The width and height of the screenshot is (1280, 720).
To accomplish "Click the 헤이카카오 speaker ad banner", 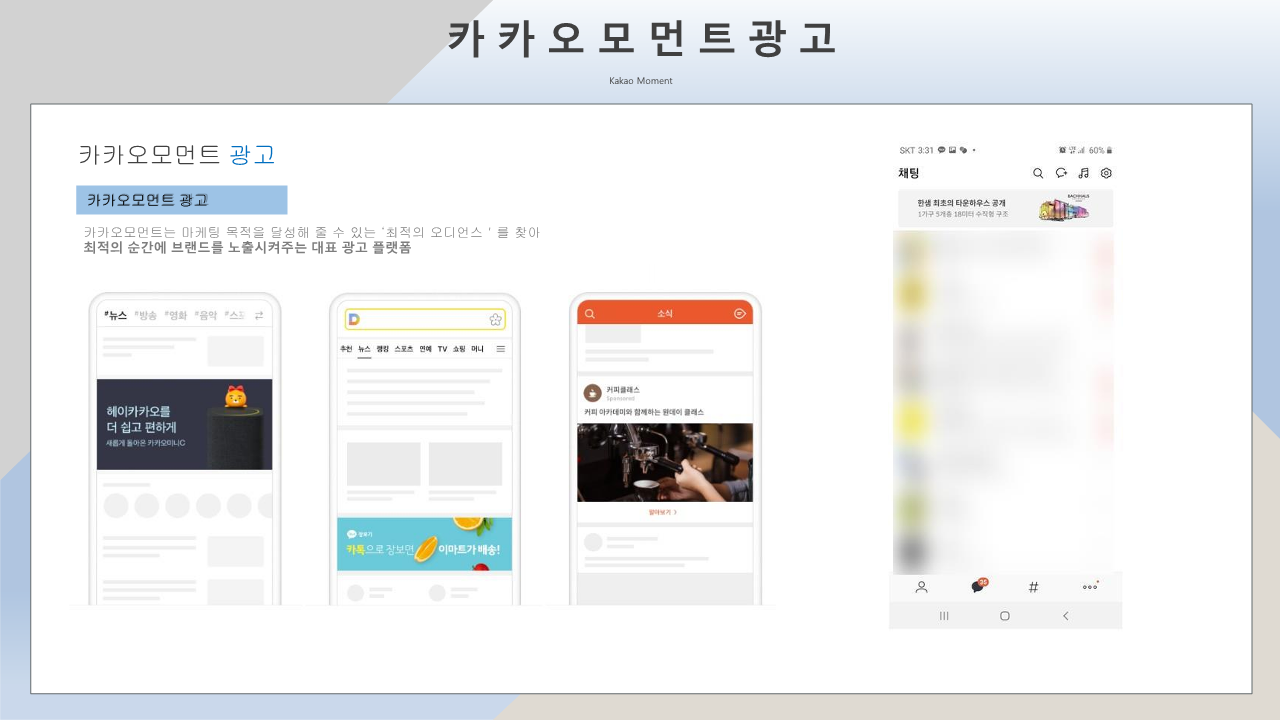I will (184, 424).
